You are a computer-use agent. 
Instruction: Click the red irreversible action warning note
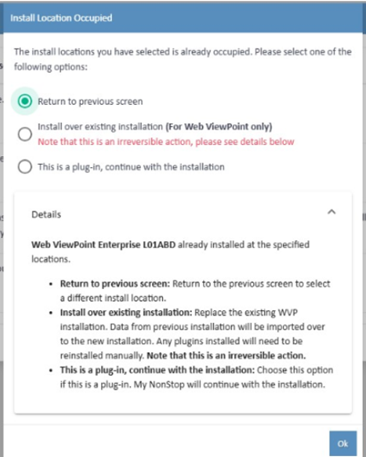pos(166,142)
